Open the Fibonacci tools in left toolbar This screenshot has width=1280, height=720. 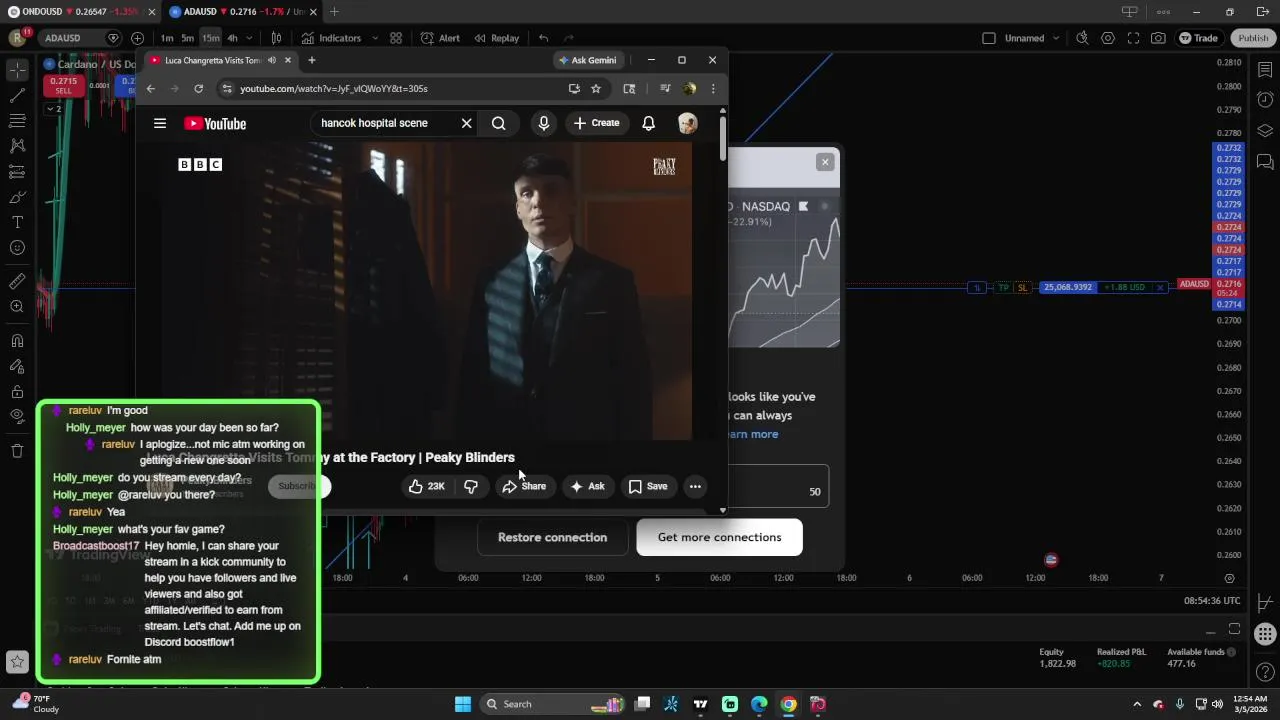(x=17, y=121)
